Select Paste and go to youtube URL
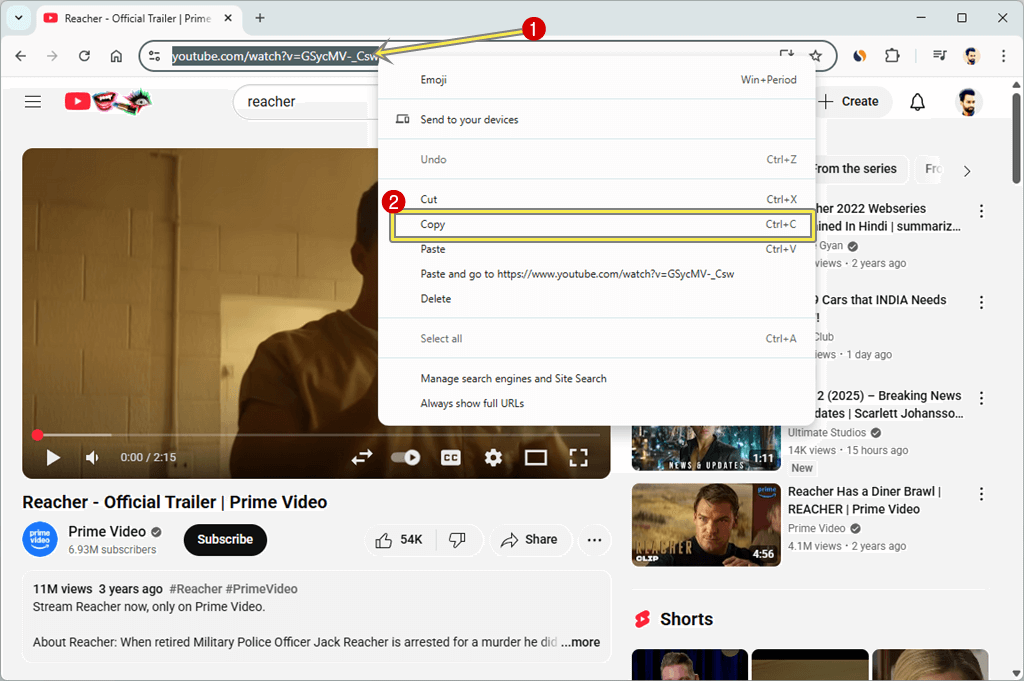Image resolution: width=1024 pixels, height=681 pixels. pos(596,274)
